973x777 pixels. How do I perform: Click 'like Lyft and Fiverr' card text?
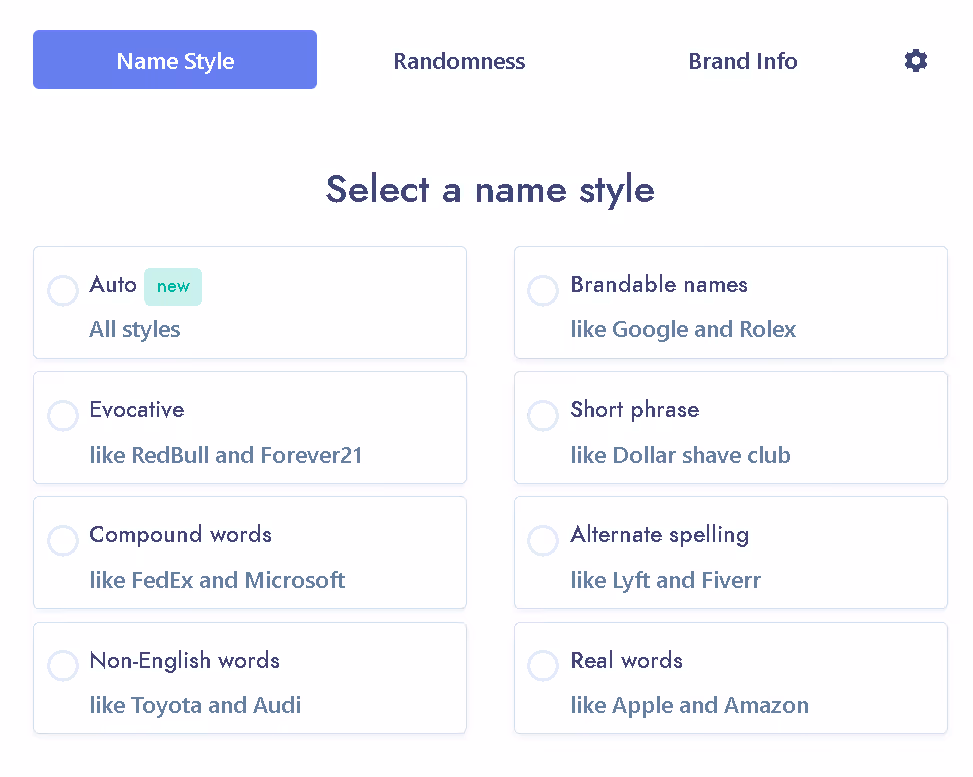coord(666,580)
